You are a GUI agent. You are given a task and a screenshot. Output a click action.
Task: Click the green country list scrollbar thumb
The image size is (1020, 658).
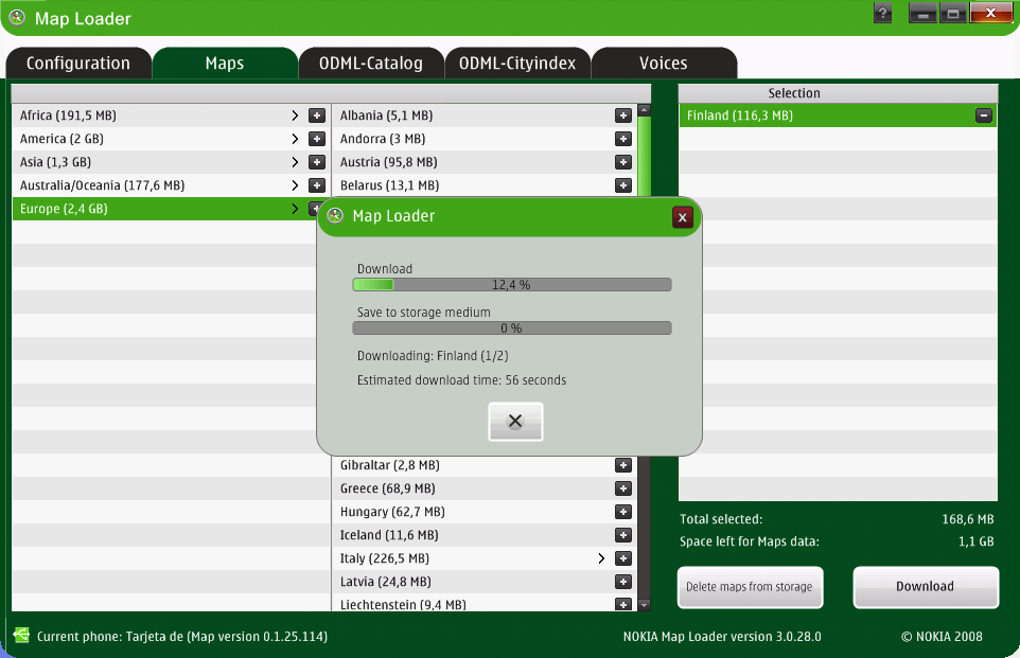pyautogui.click(x=644, y=156)
